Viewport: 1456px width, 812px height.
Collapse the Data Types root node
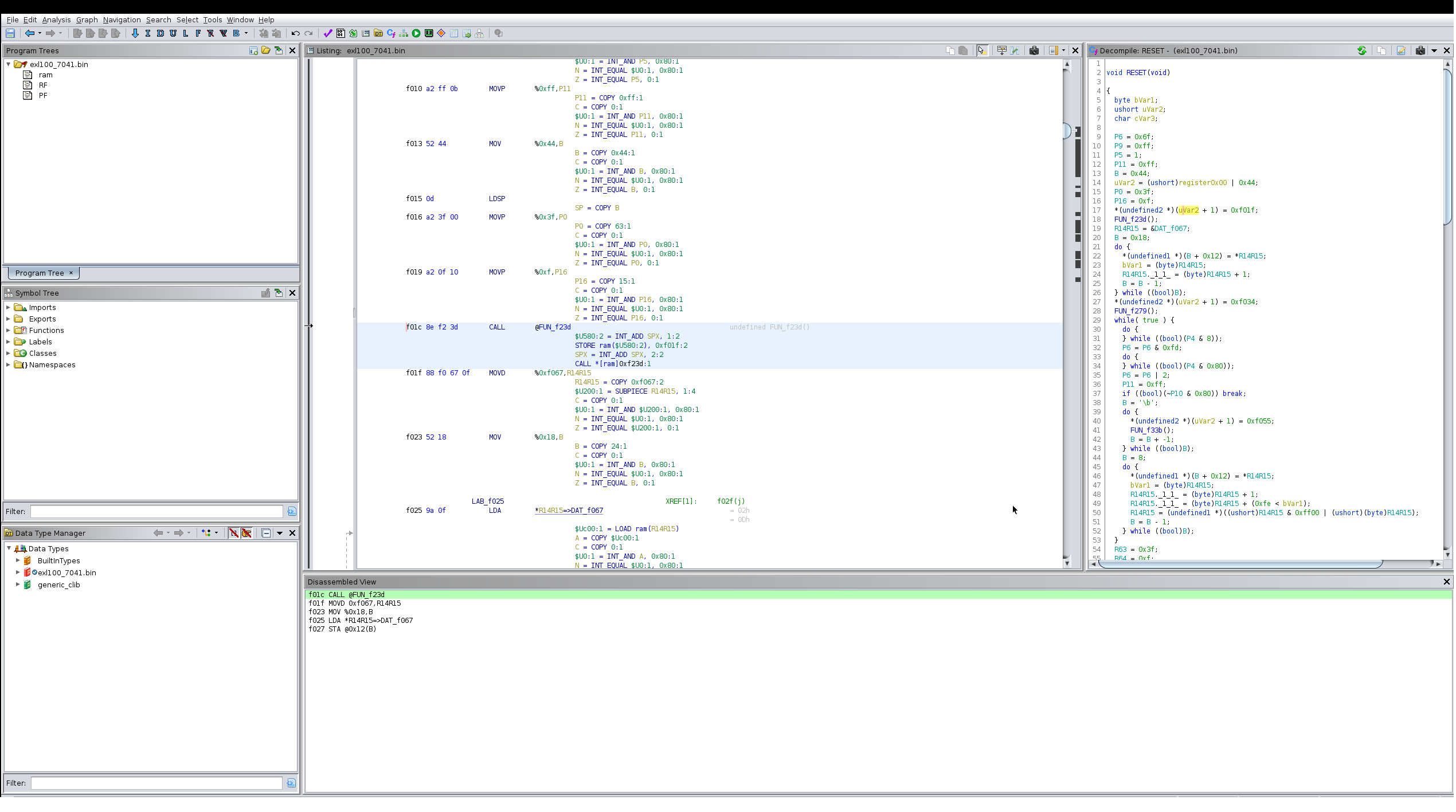(9, 548)
